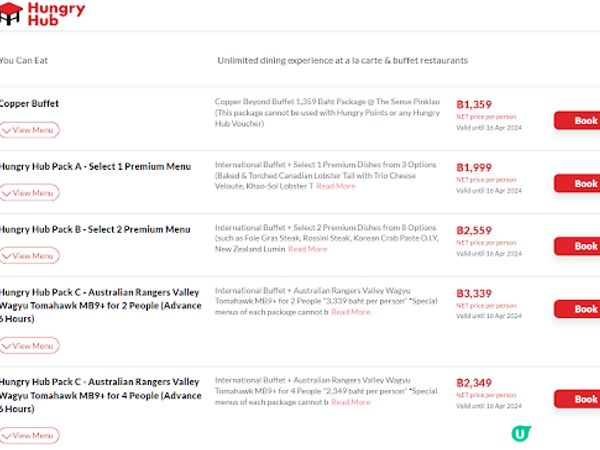Screen dimensions: 600x450
Task: Open View Menu under Hungry Hub Pack B
Action: 30,256
